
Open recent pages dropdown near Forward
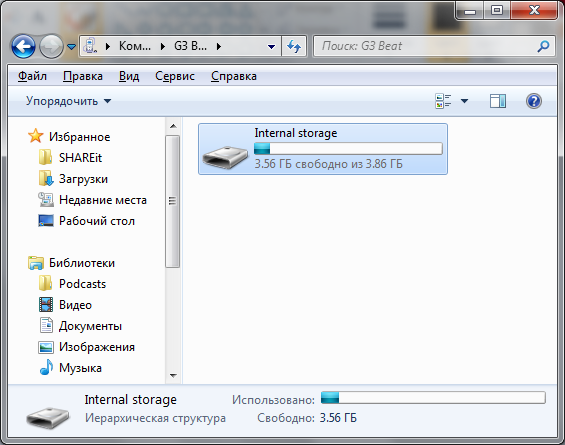(72, 46)
